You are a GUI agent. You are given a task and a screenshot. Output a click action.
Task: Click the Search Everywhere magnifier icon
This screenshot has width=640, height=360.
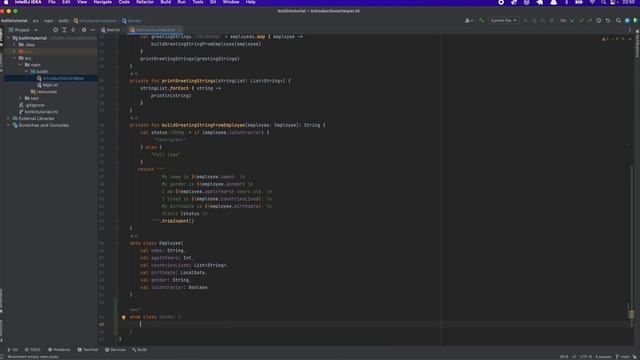618,20
